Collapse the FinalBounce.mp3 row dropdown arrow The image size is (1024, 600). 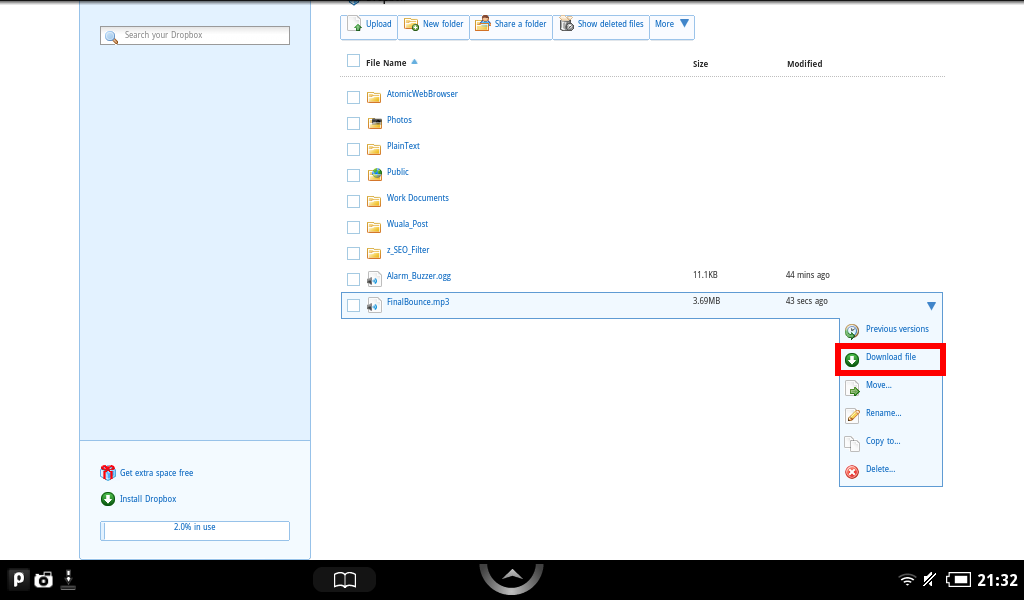931,306
